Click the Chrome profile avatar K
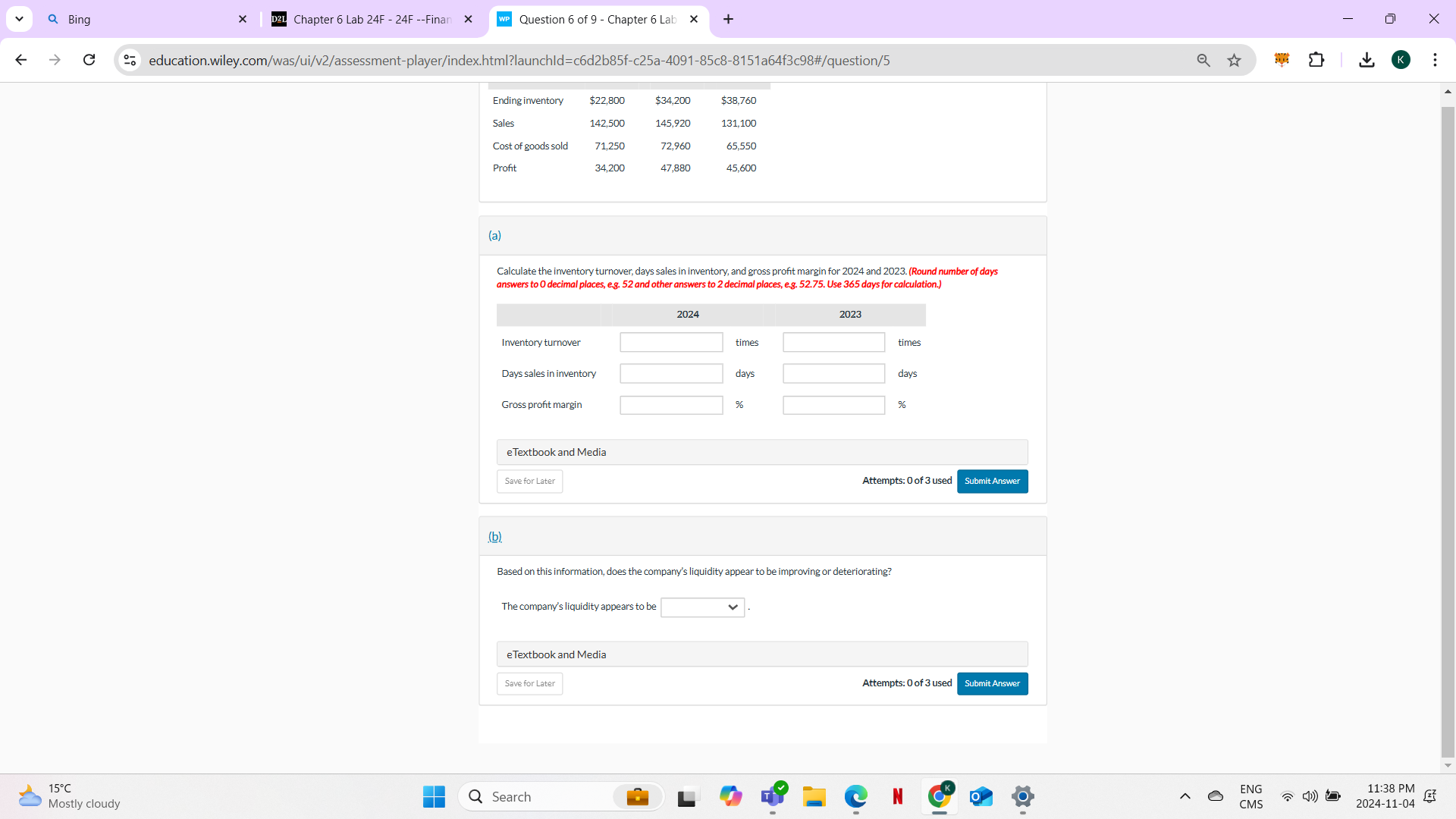The image size is (1456, 819). [1401, 60]
